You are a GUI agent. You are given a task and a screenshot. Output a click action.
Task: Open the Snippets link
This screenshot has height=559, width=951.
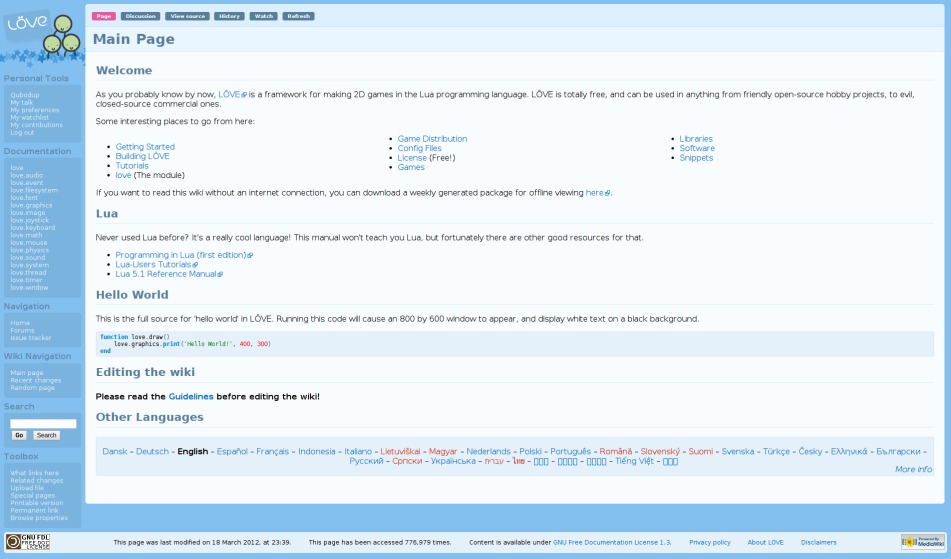[x=696, y=158]
